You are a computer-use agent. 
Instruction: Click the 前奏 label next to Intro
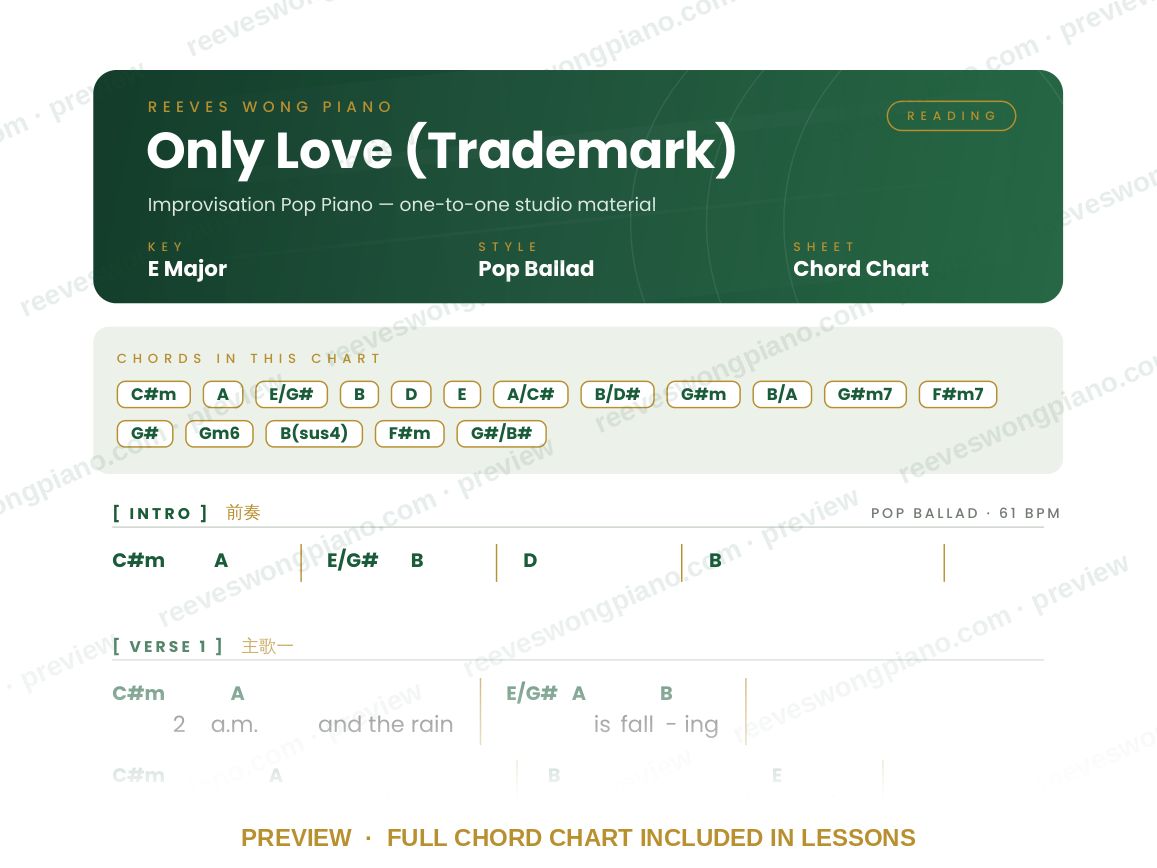click(243, 512)
